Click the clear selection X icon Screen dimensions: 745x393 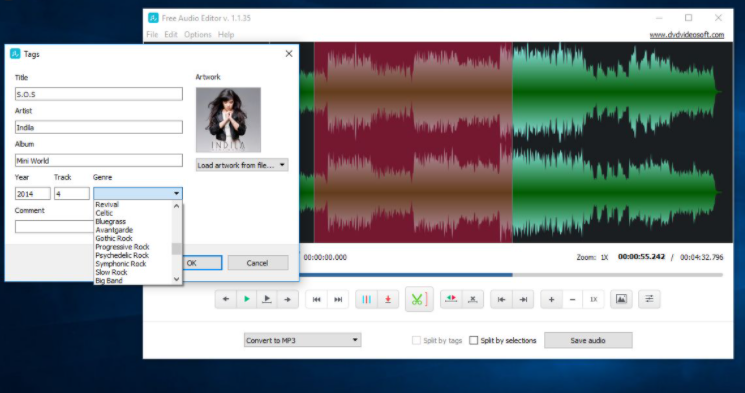coord(472,299)
